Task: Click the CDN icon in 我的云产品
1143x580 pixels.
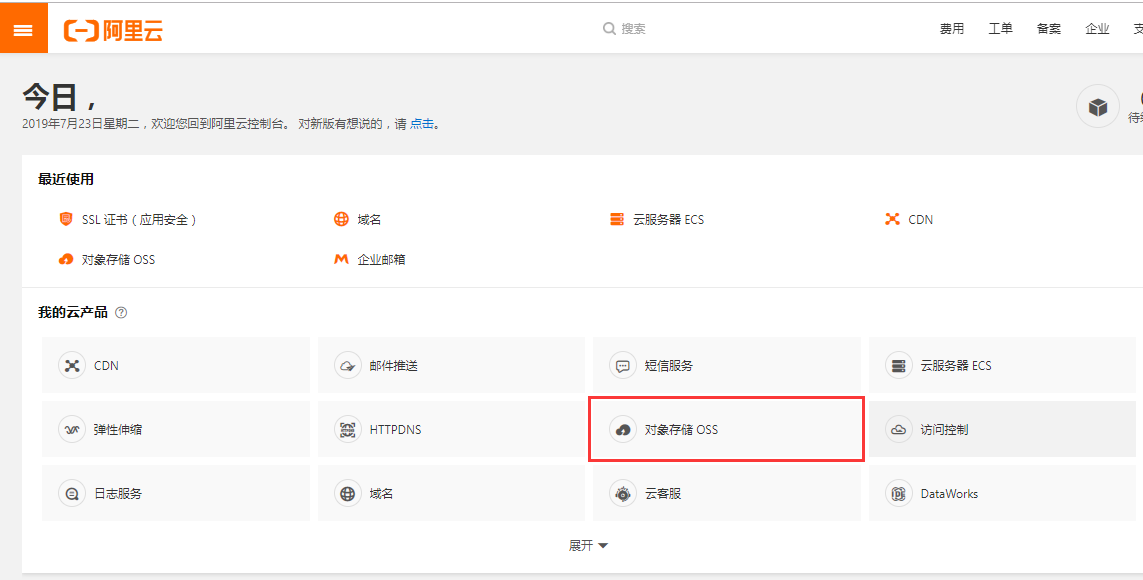Action: (72, 366)
